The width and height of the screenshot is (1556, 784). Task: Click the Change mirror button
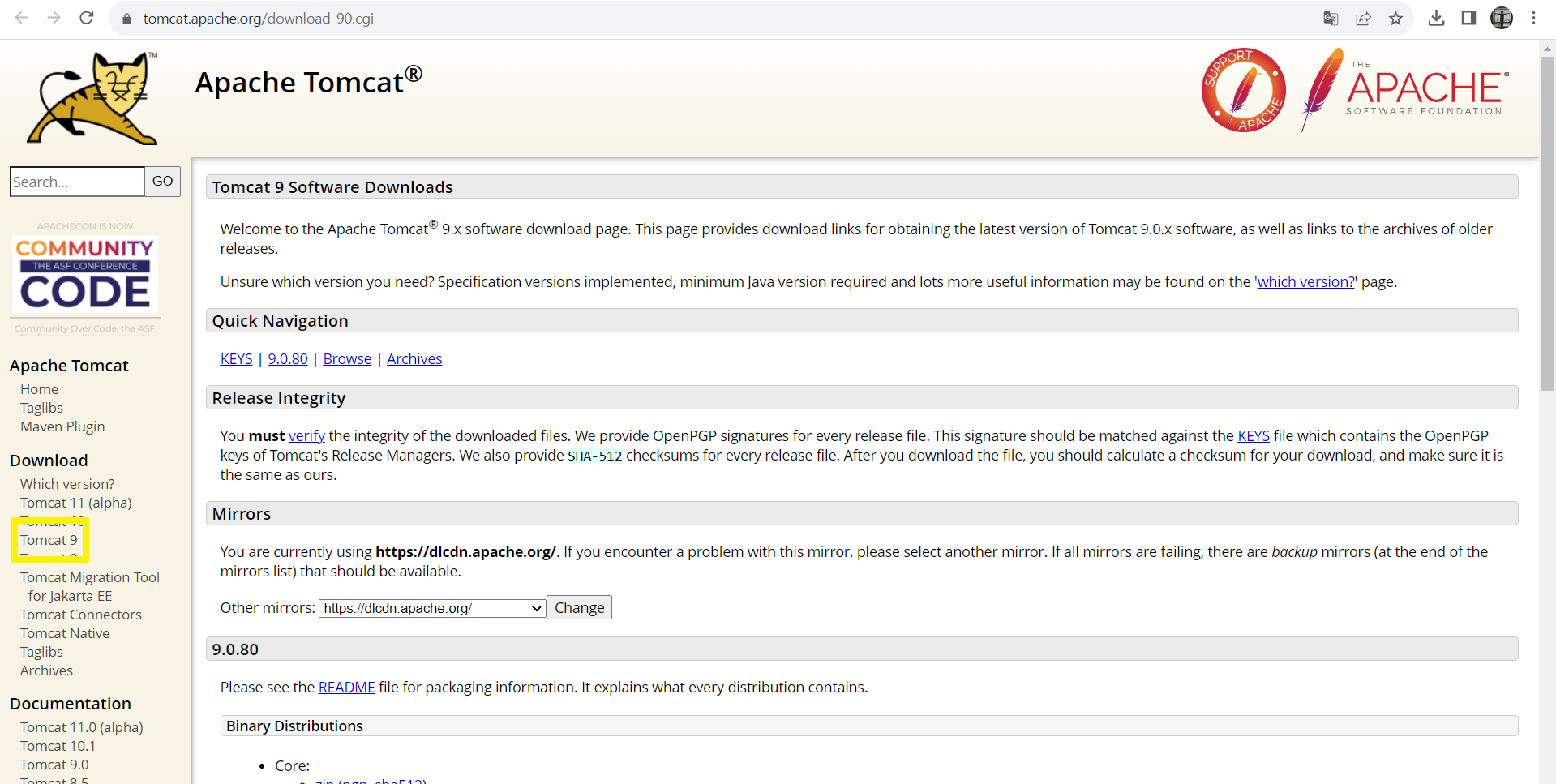(579, 607)
